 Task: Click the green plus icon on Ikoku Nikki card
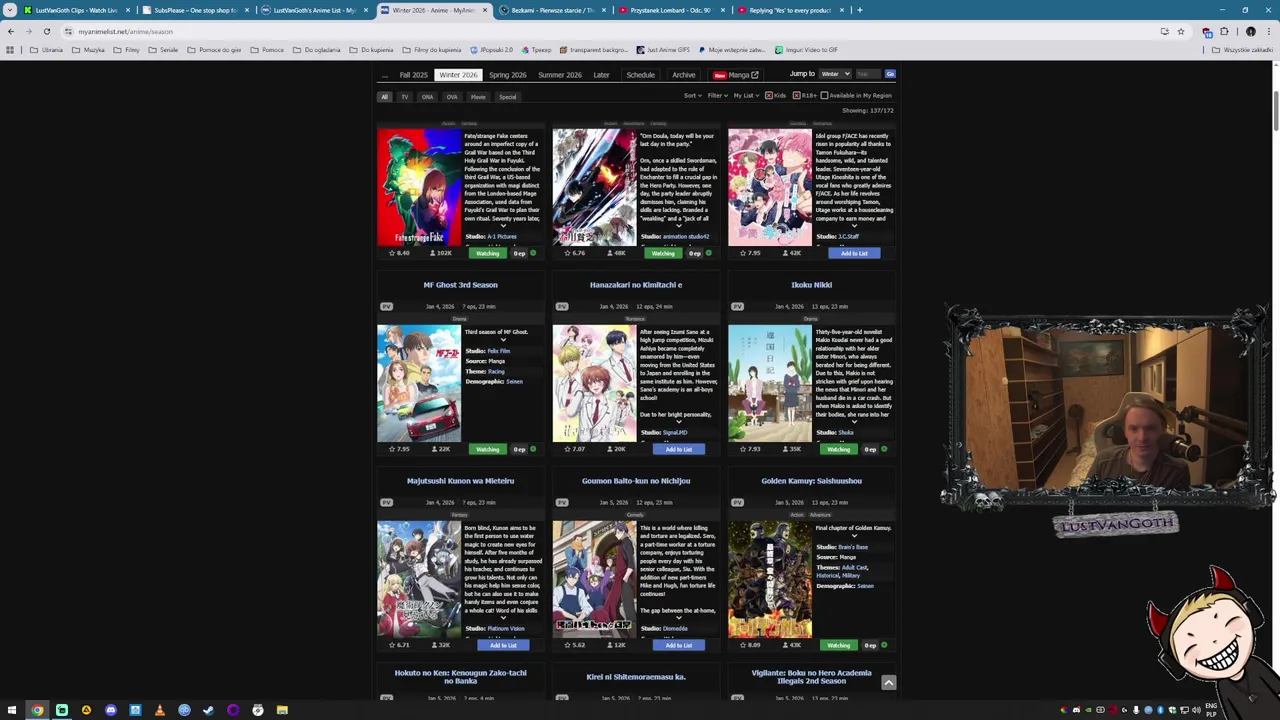click(x=884, y=449)
